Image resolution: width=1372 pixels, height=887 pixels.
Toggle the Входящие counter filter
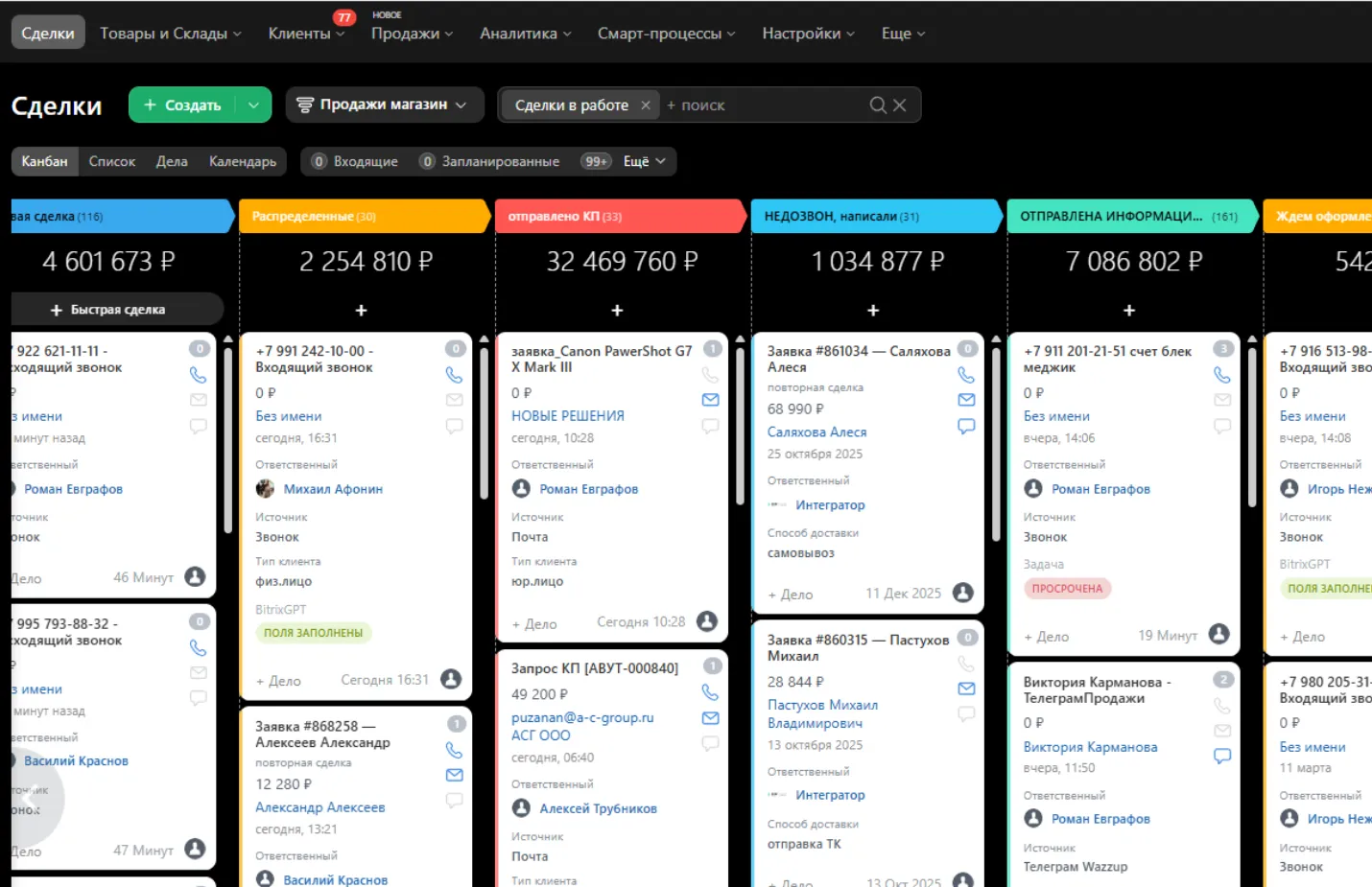tap(355, 161)
